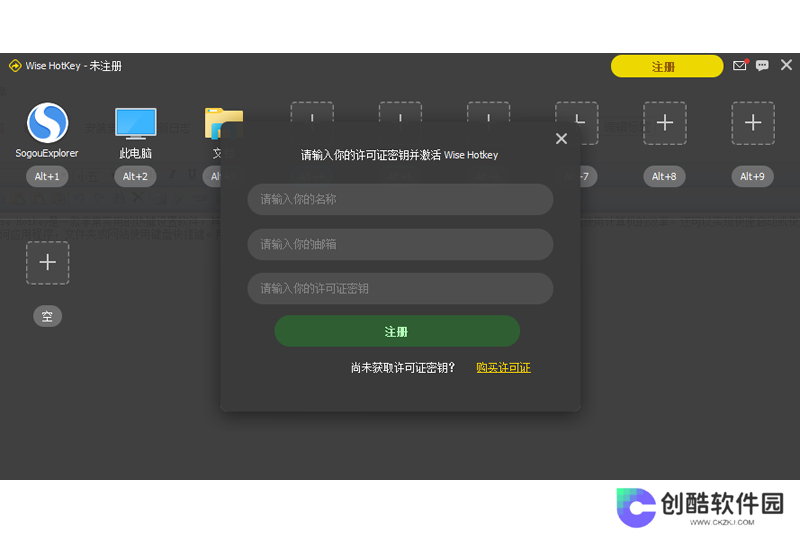Viewport: 800px width, 533px height.
Task: Click the green 注册 button in the dialog
Action: 397,332
